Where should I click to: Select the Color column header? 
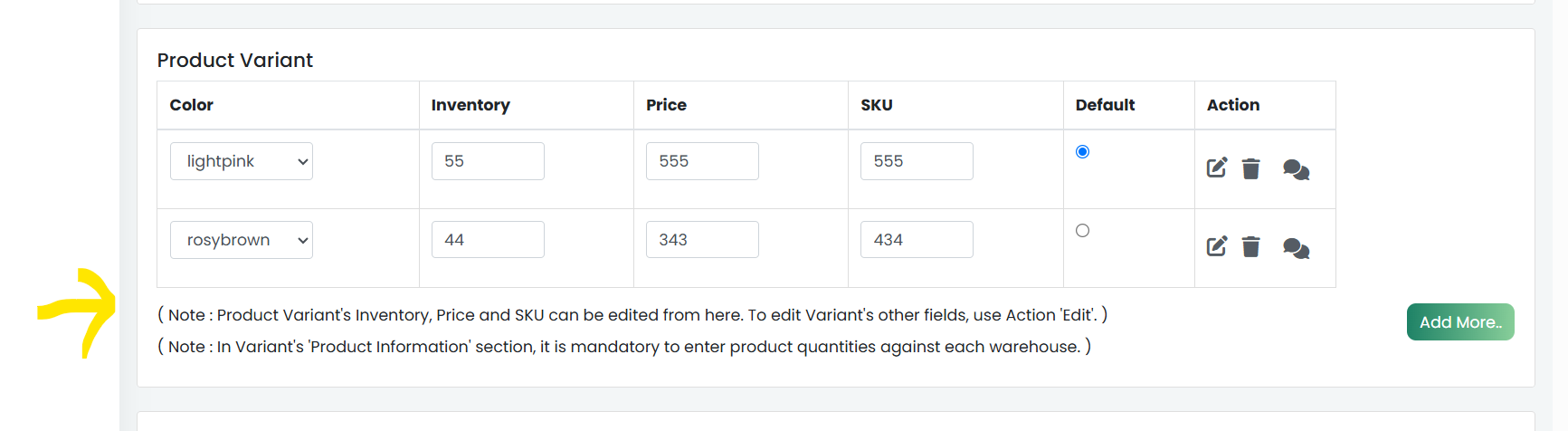(x=192, y=105)
